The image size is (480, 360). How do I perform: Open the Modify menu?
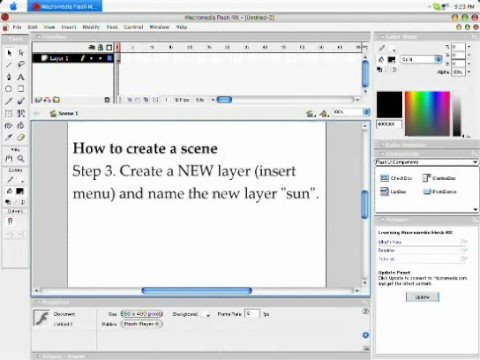point(91,27)
